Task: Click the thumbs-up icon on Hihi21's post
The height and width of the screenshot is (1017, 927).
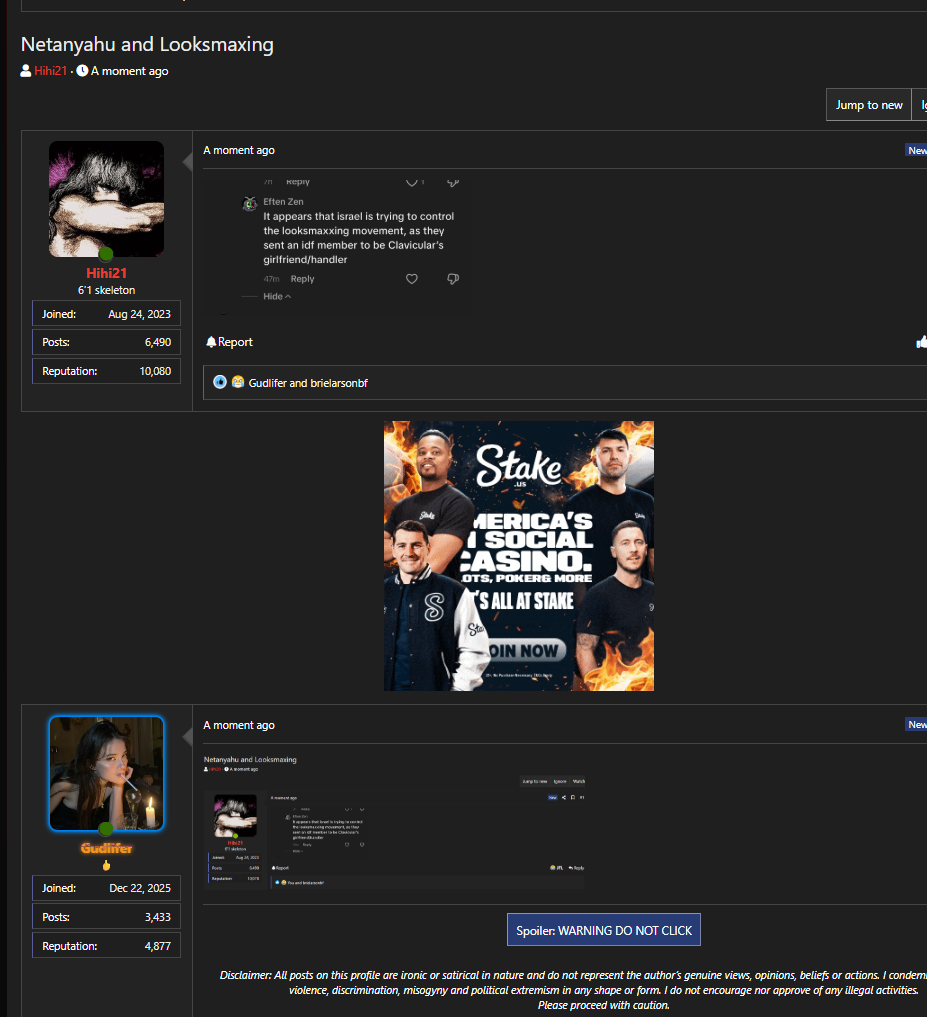Action: (x=921, y=342)
